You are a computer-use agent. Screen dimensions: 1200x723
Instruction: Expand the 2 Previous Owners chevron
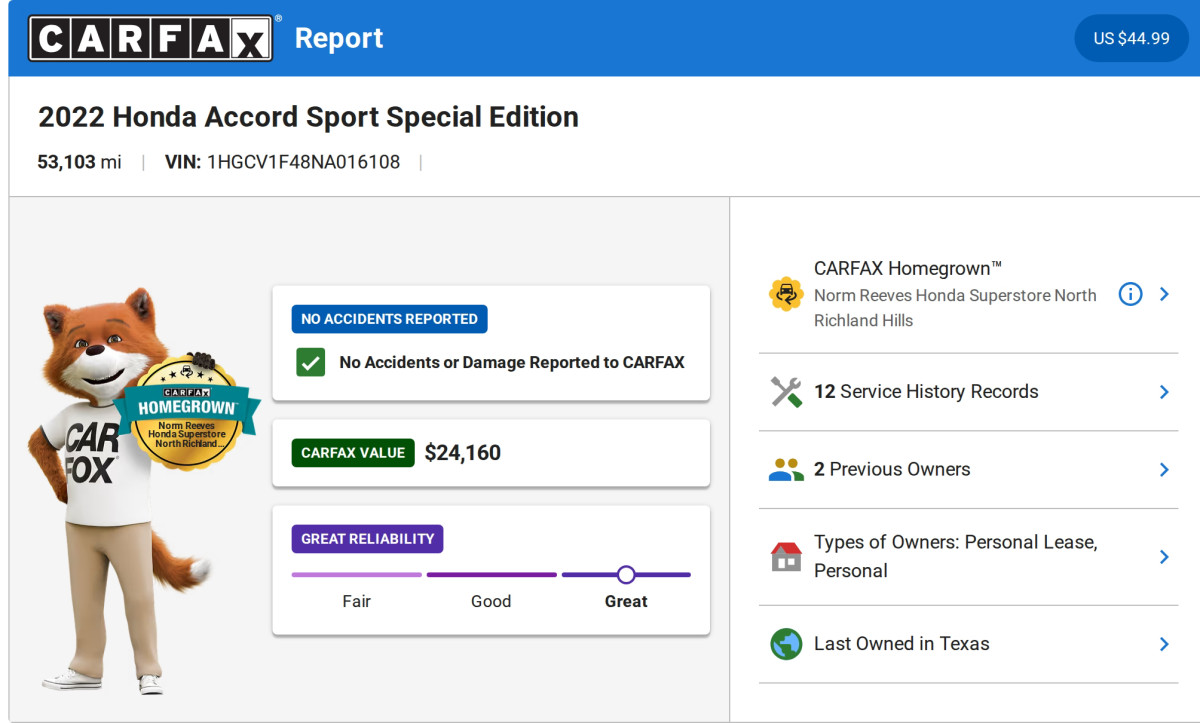click(1164, 470)
